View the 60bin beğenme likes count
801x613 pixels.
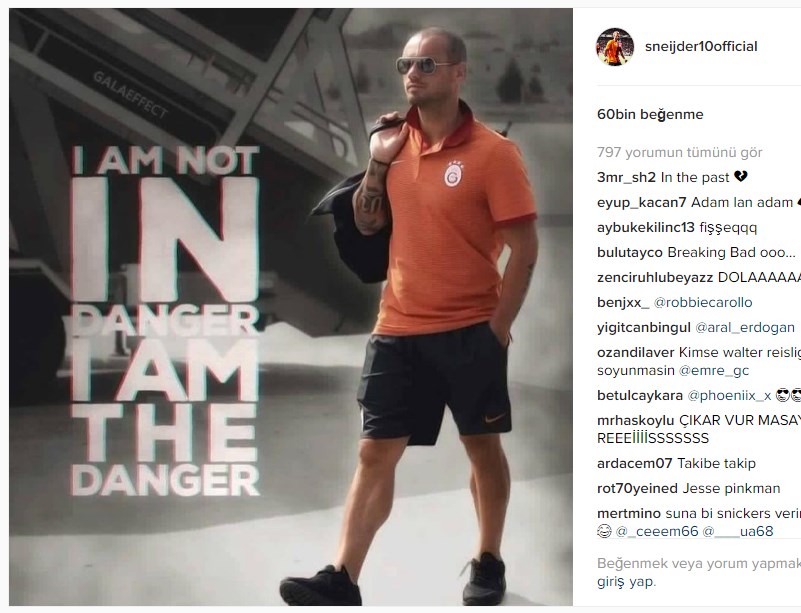click(x=650, y=114)
